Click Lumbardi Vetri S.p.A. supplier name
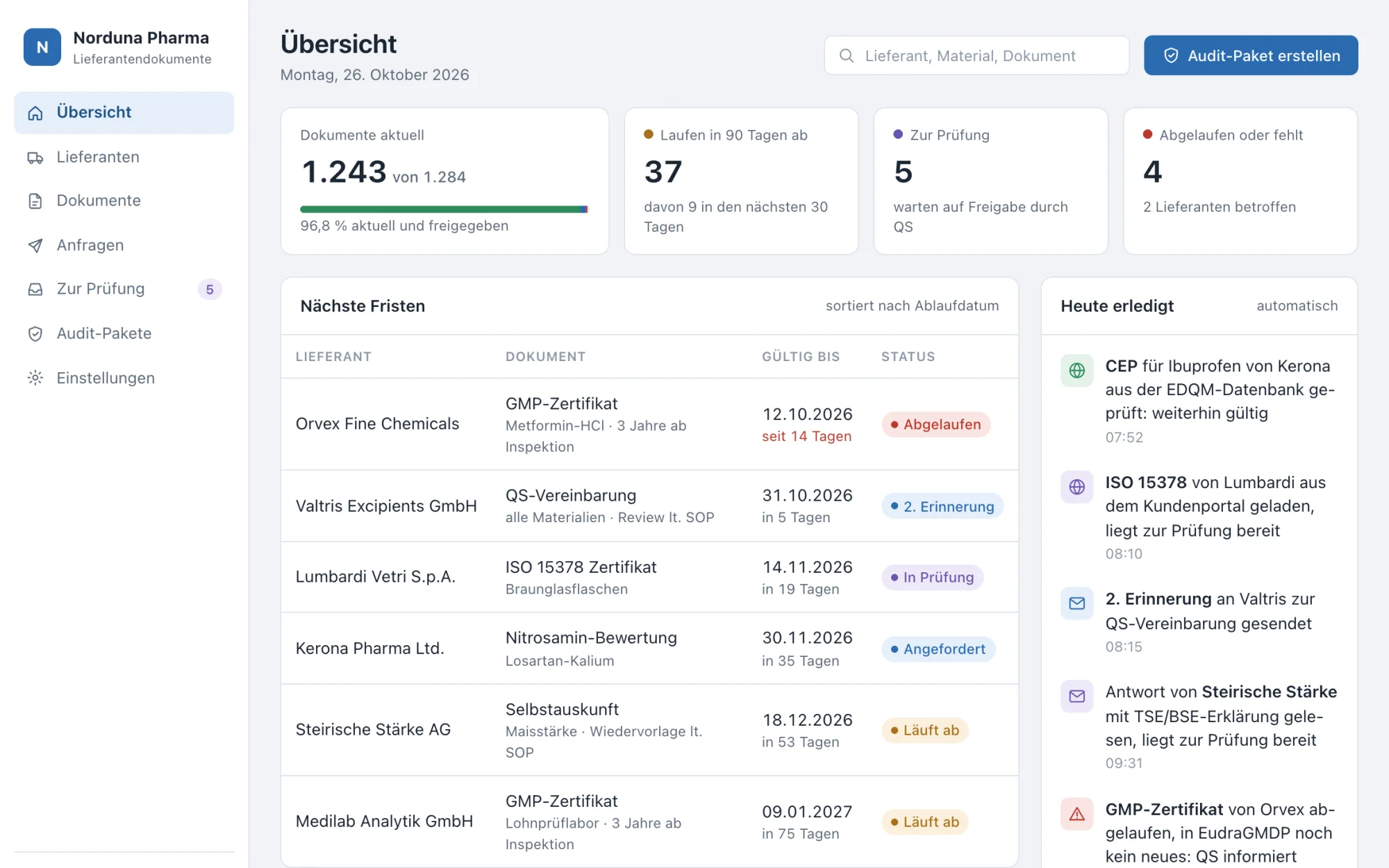The image size is (1389, 868). pyautogui.click(x=376, y=577)
